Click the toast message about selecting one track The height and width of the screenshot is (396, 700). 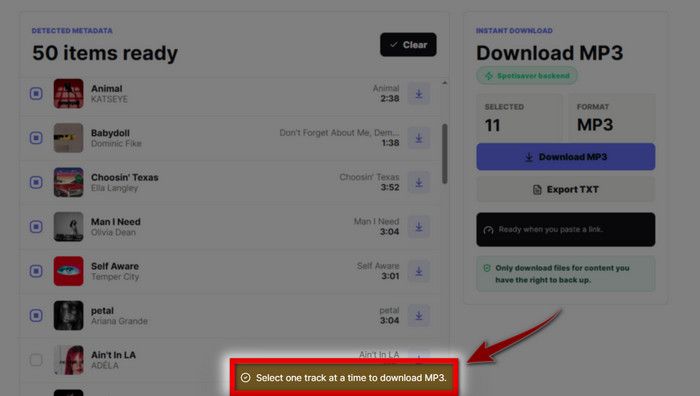pyautogui.click(x=344, y=378)
